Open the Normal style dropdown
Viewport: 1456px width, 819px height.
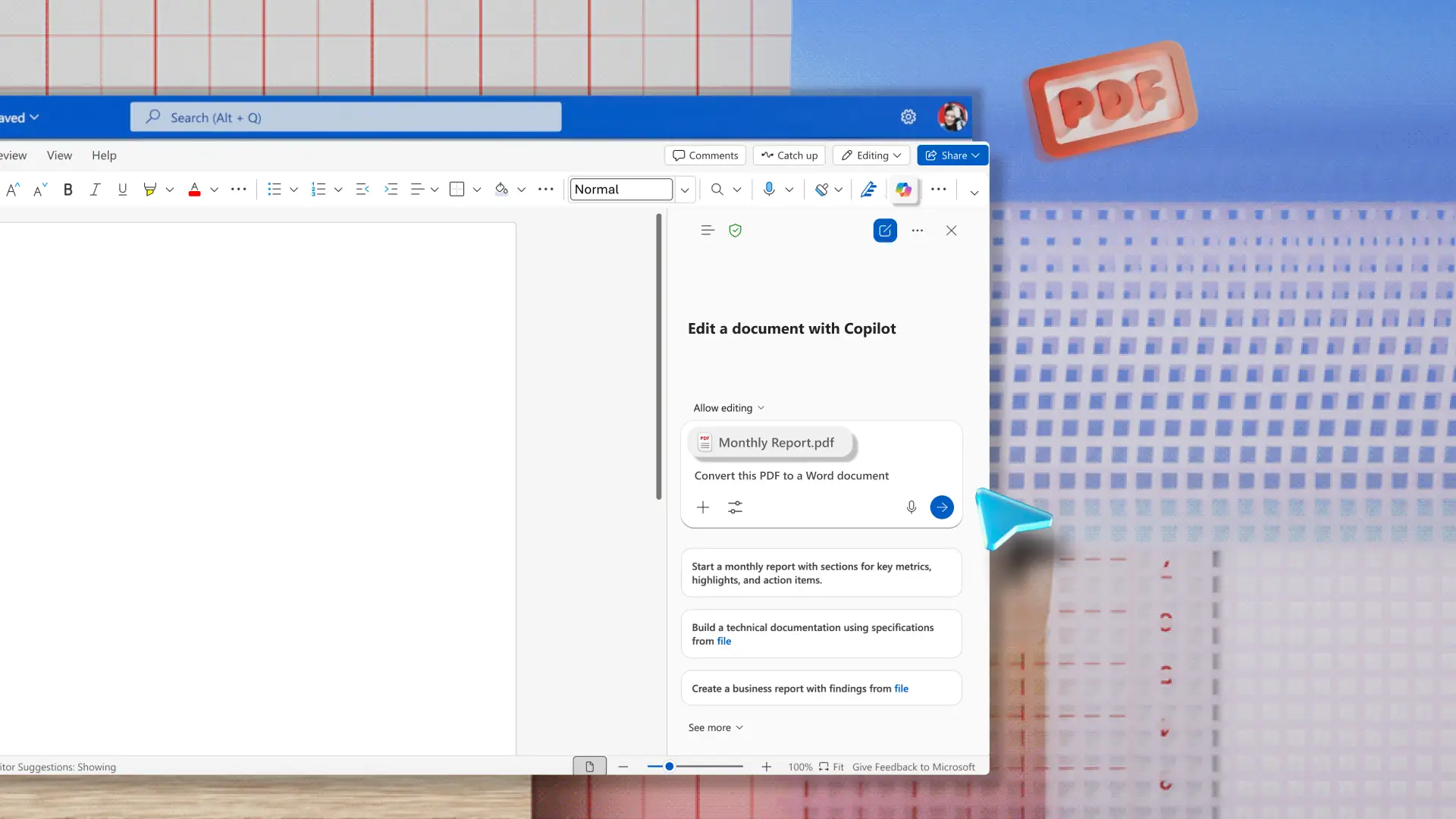click(x=685, y=190)
